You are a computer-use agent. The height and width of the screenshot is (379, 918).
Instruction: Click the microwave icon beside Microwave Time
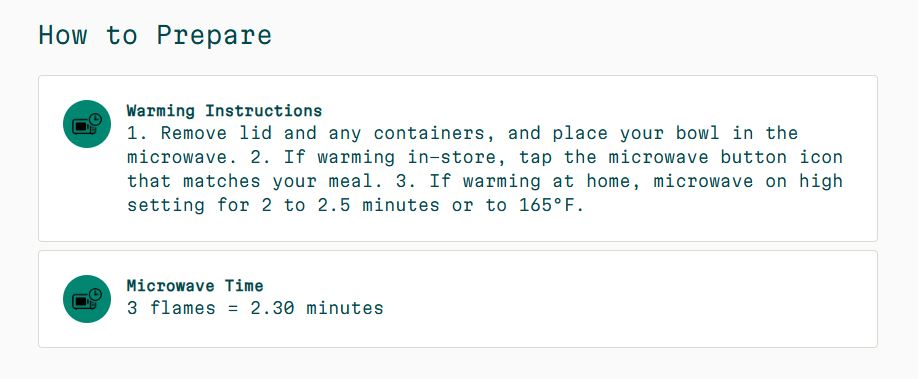pos(87,299)
